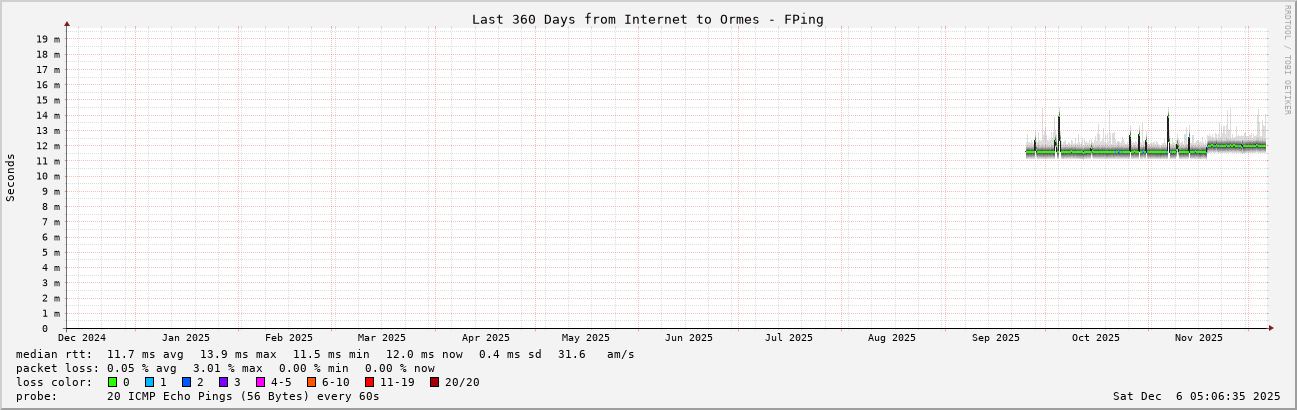This screenshot has height=410, width=1297.
Task: Click the vertical Seconds axis title
Action: click(x=11, y=177)
